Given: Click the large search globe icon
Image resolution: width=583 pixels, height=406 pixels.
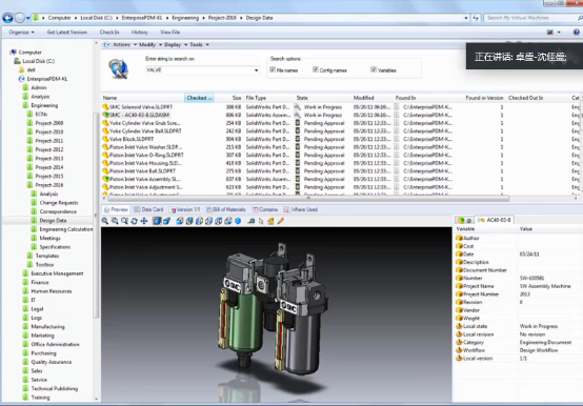Looking at the screenshot, I should pyautogui.click(x=118, y=68).
